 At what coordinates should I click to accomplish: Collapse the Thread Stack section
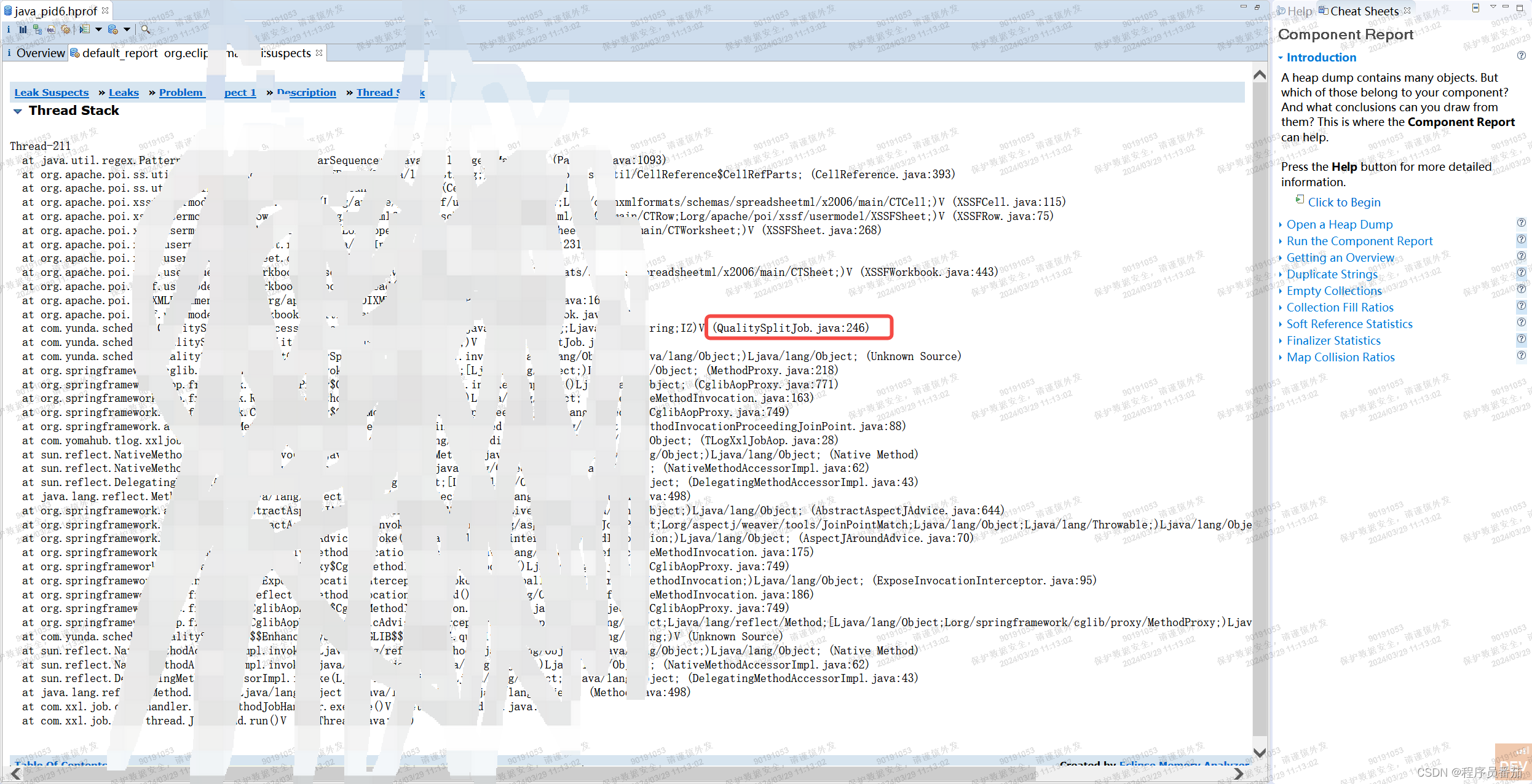[x=17, y=111]
